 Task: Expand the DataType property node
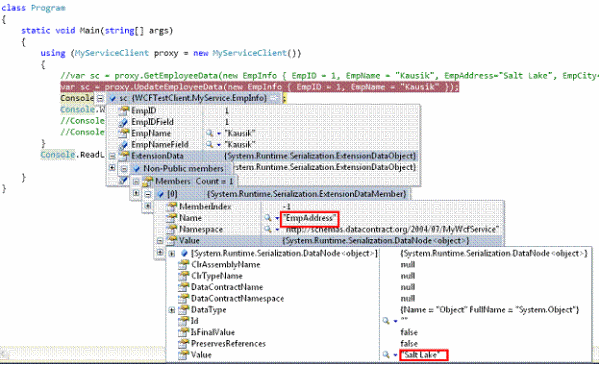(172, 310)
